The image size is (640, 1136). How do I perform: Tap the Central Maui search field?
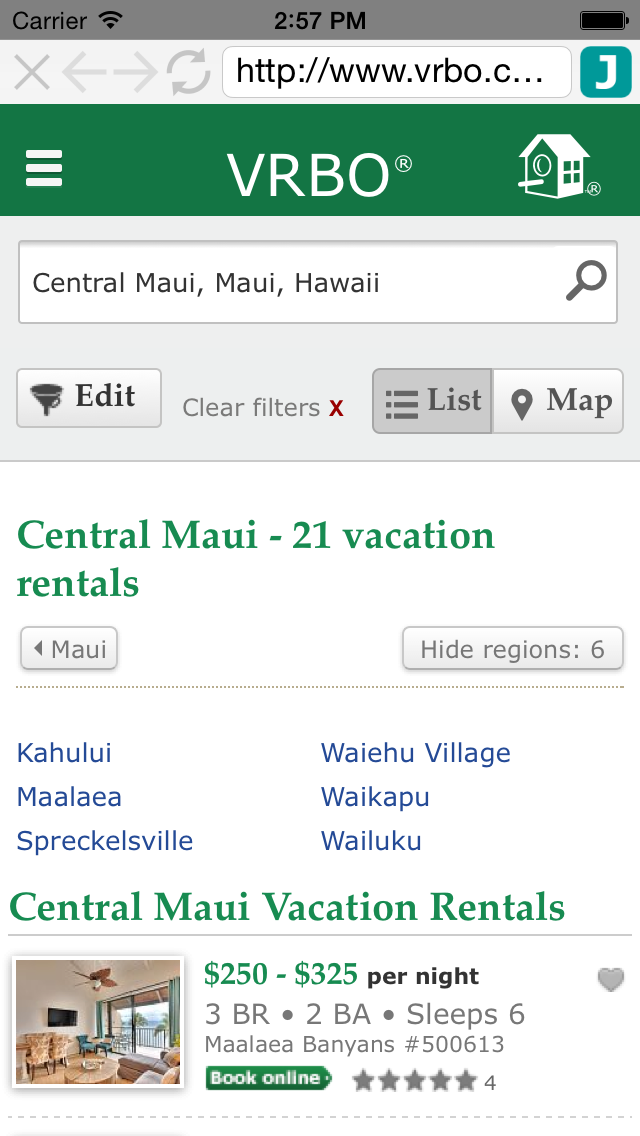[317, 282]
